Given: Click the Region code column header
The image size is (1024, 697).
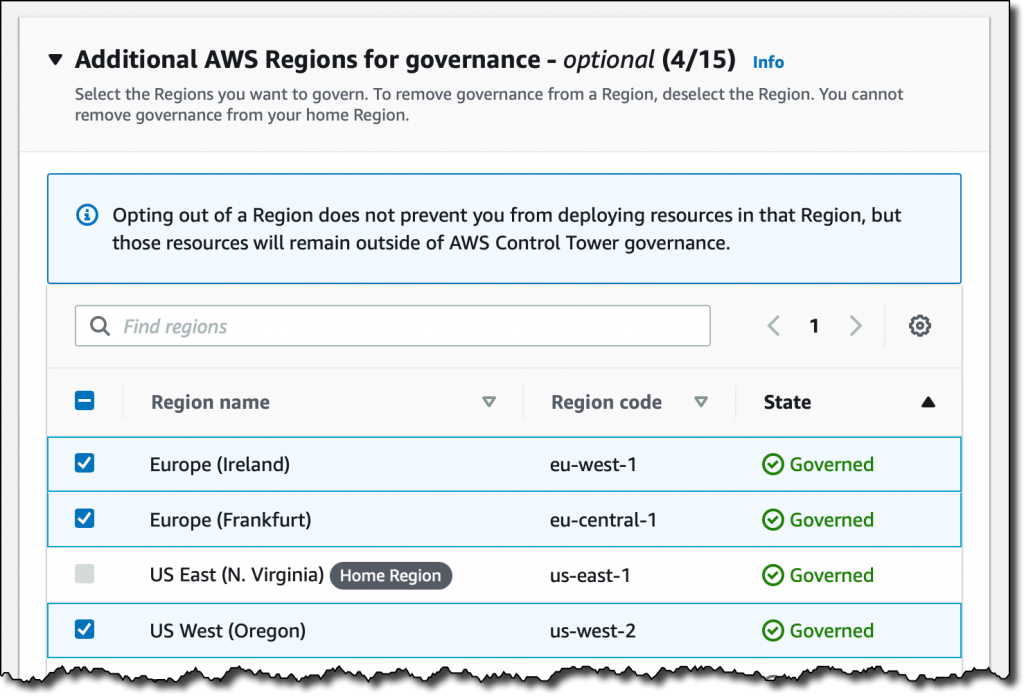Looking at the screenshot, I should (606, 402).
